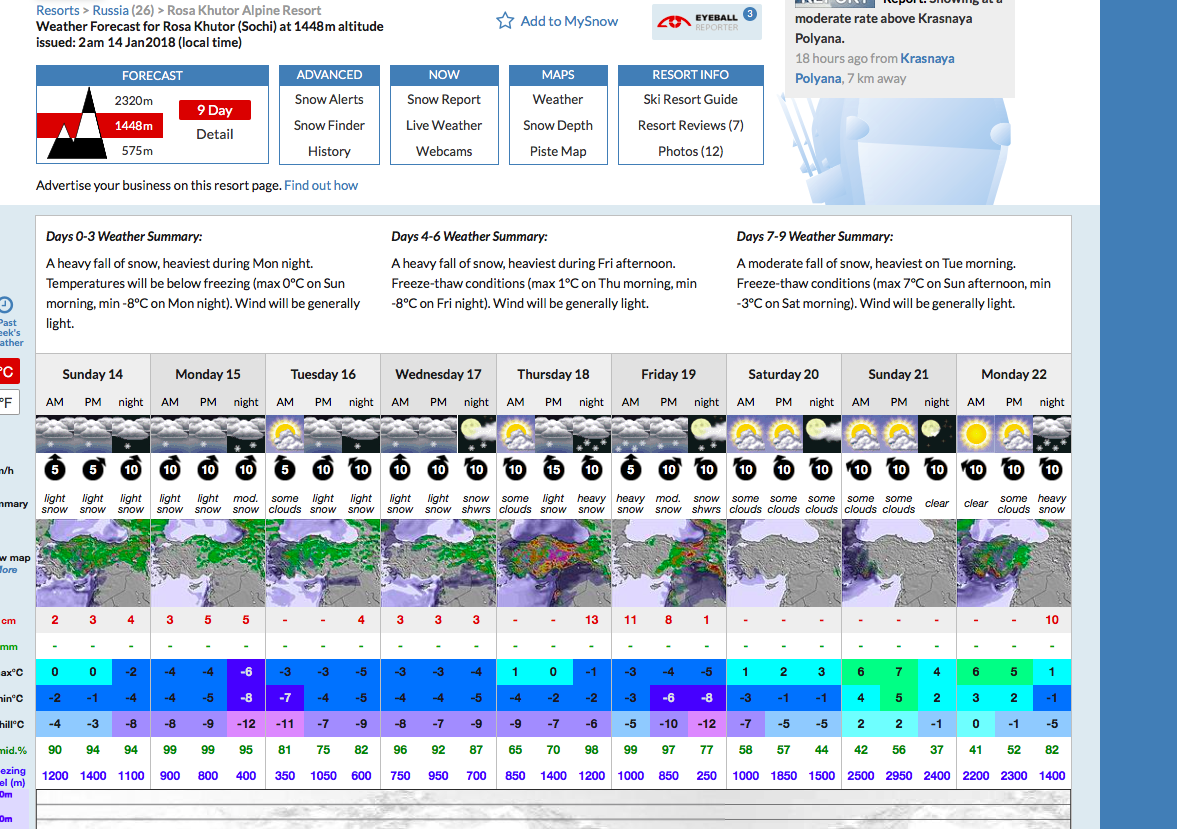The image size is (1177, 829).
Task: Open the 9 Day forecast tab
Action: [214, 110]
